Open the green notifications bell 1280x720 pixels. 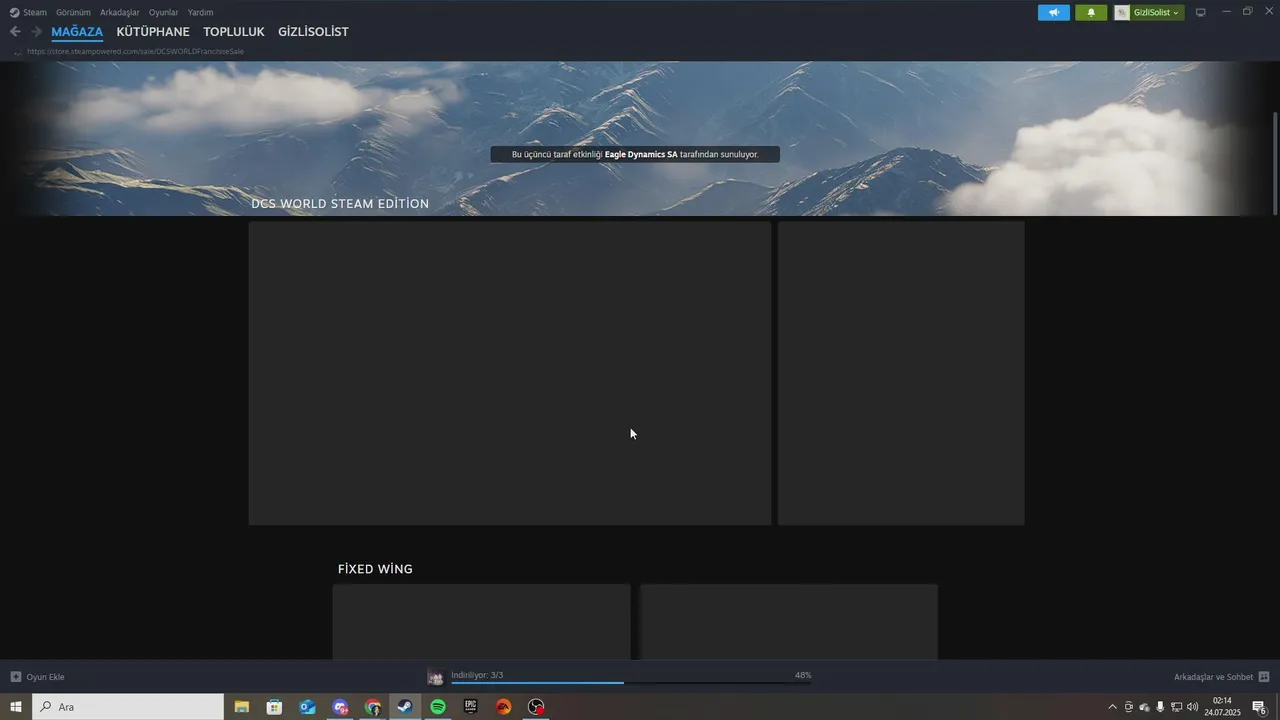click(x=1091, y=12)
